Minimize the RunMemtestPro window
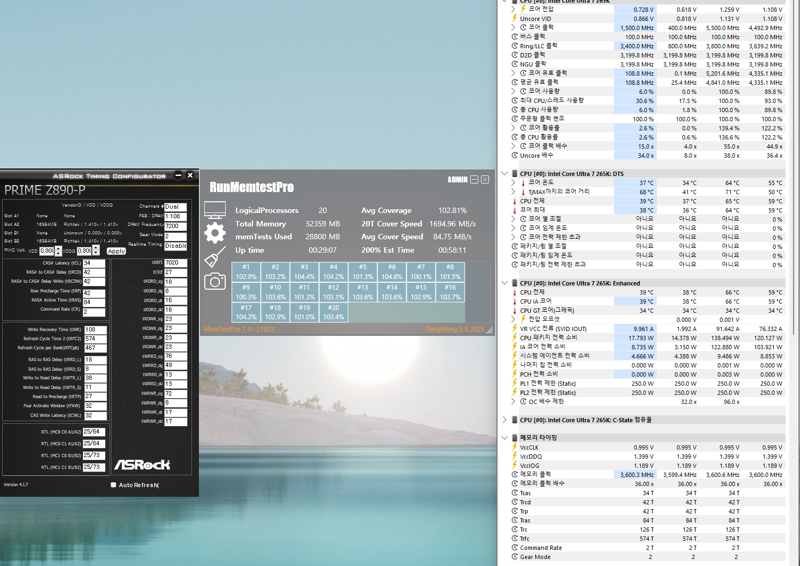Viewport: 800px width, 566px height. pos(474,180)
